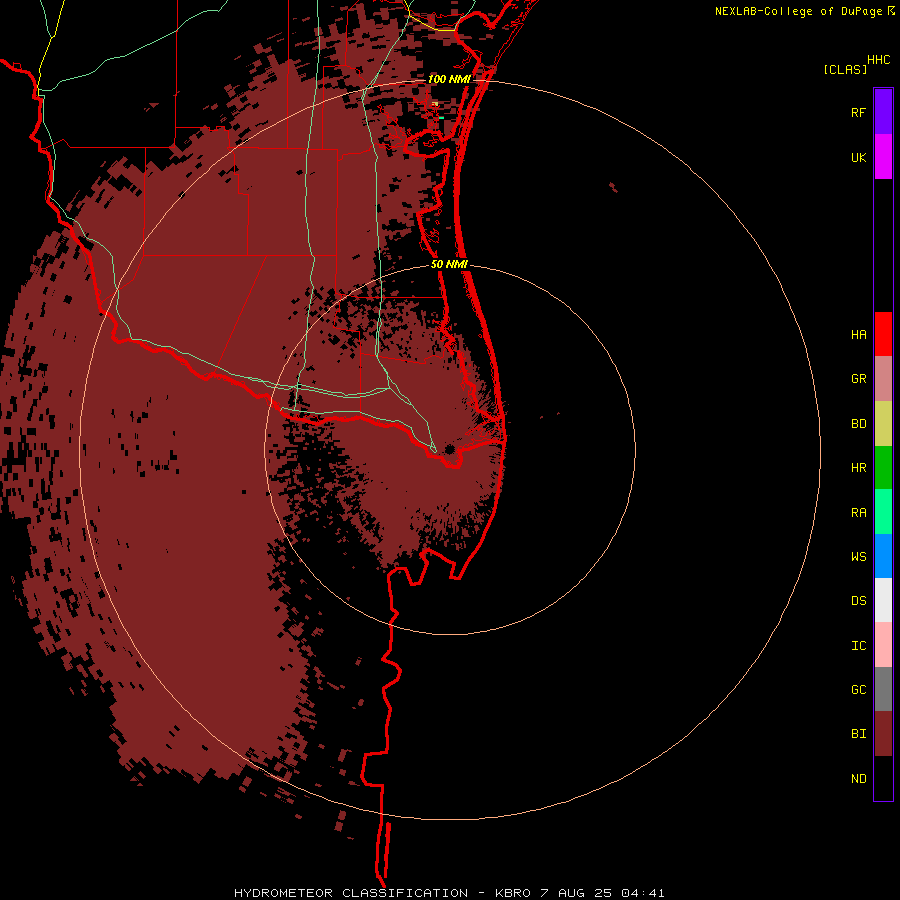
Task: Click the HR green legend swatch
Action: tap(883, 468)
